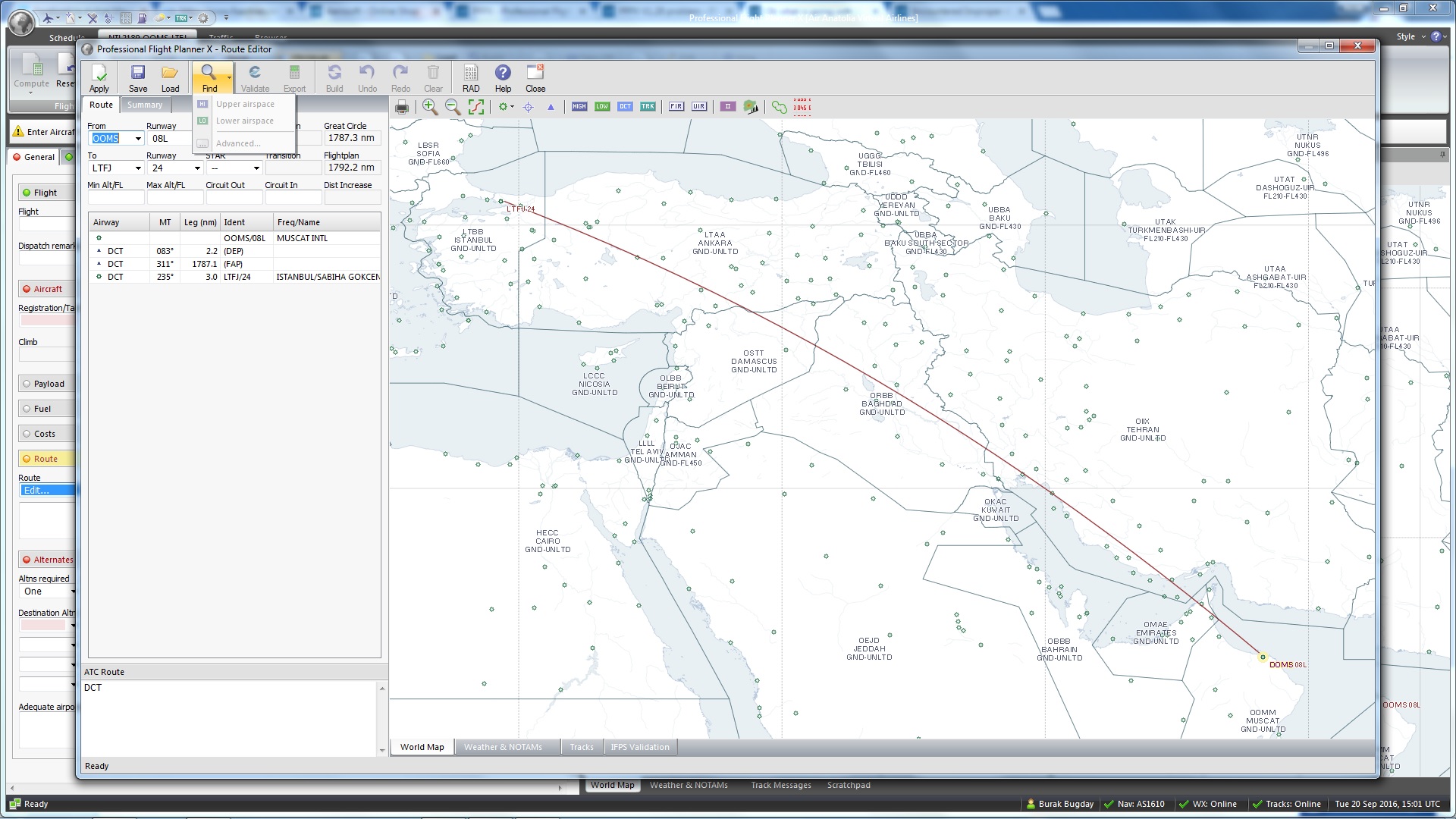Select the Payload section button
1456x819 pixels.
pyautogui.click(x=47, y=384)
